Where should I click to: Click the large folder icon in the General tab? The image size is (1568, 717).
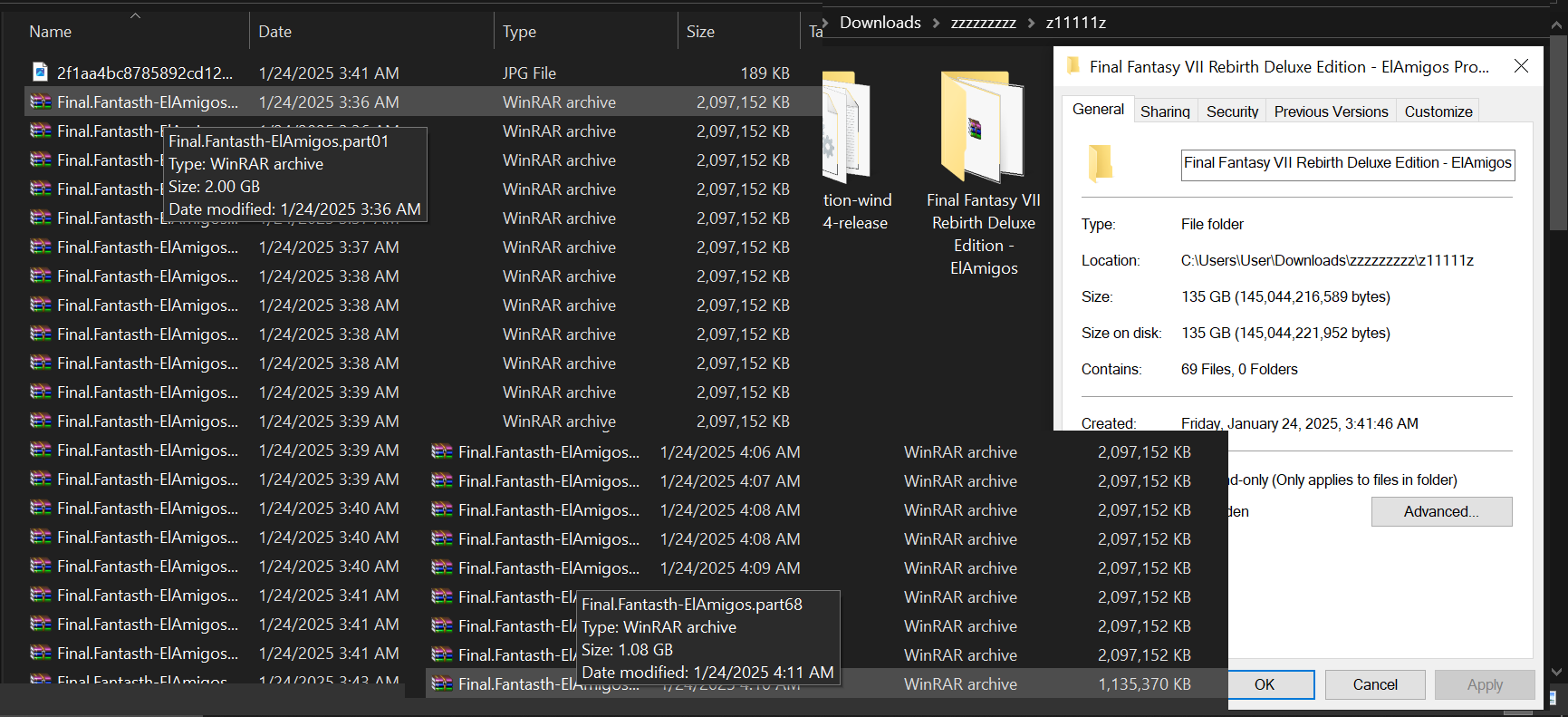[x=1100, y=163]
